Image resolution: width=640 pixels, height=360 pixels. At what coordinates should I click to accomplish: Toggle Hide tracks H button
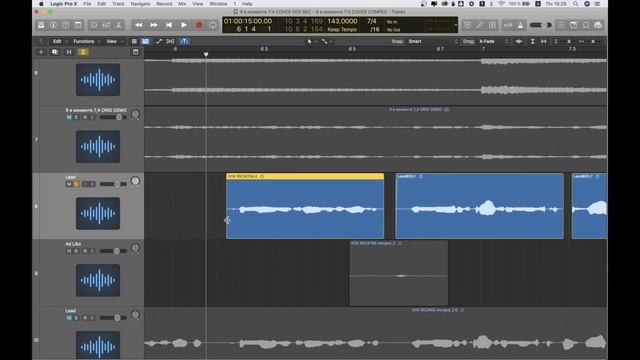pyautogui.click(x=69, y=52)
